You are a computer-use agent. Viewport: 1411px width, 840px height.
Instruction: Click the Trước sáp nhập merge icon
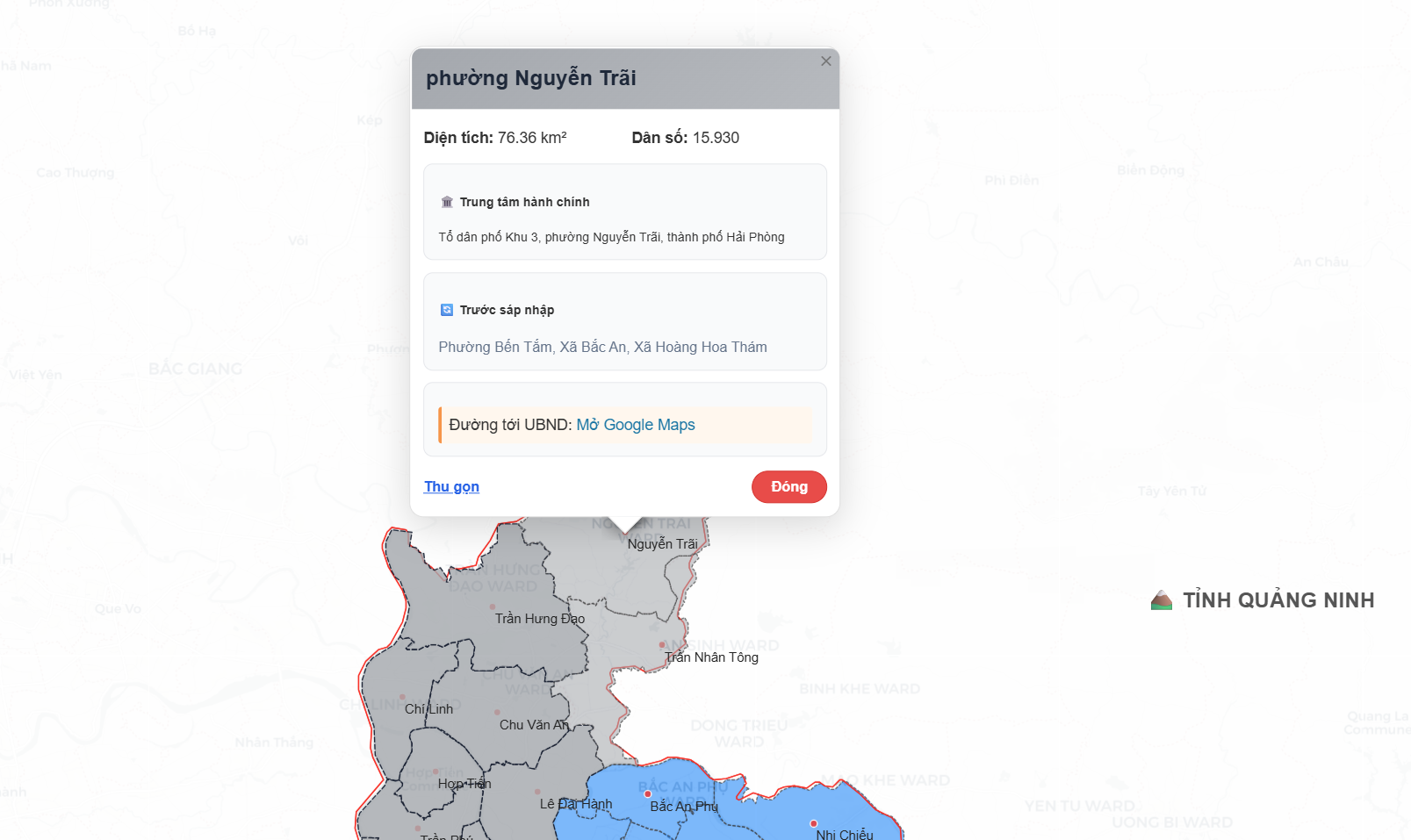447,310
